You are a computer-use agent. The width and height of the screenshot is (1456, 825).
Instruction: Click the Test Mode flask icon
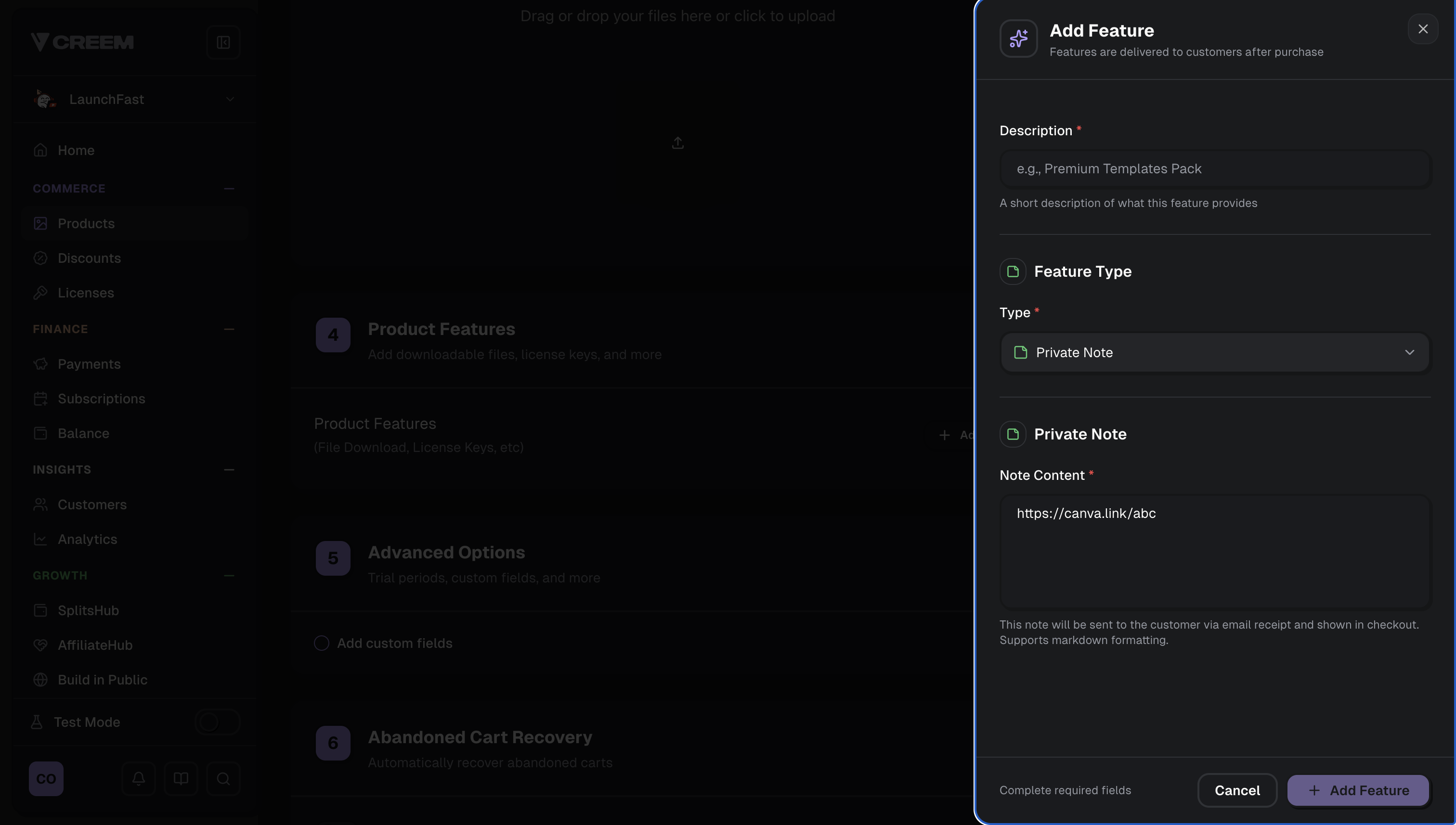click(x=37, y=722)
